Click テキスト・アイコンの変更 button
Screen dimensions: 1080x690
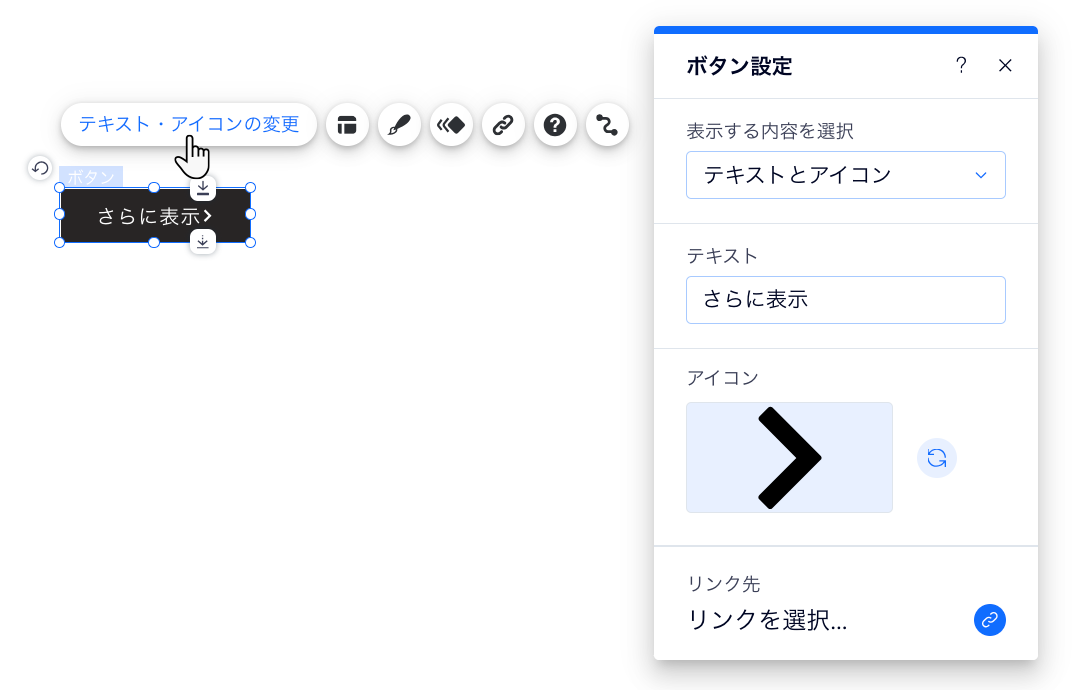[x=189, y=125]
